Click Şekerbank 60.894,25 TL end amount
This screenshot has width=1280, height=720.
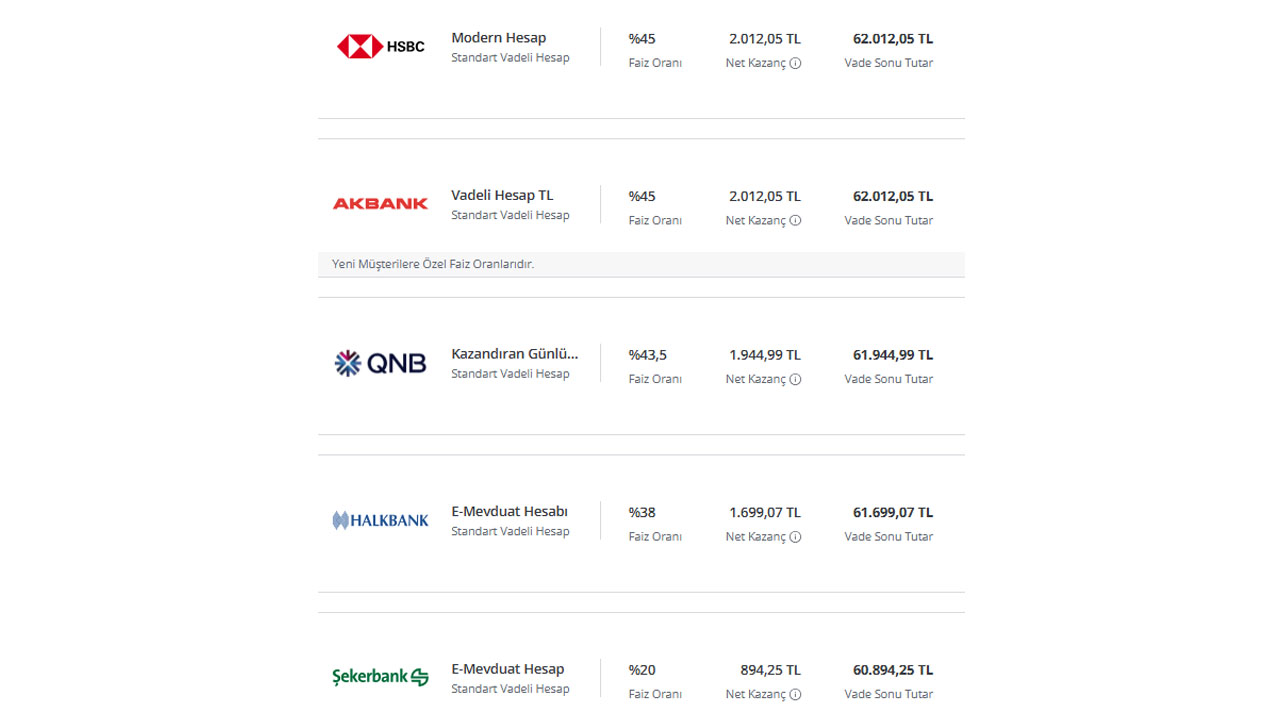[892, 670]
